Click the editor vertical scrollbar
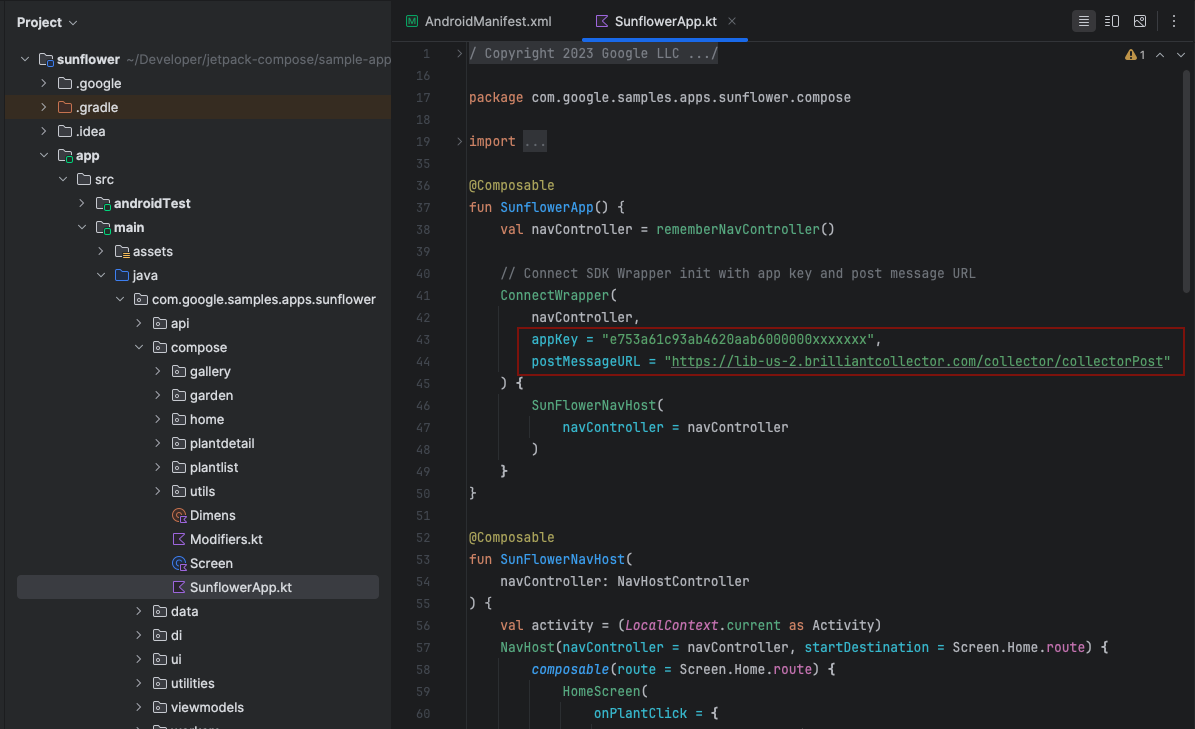 tap(1187, 180)
